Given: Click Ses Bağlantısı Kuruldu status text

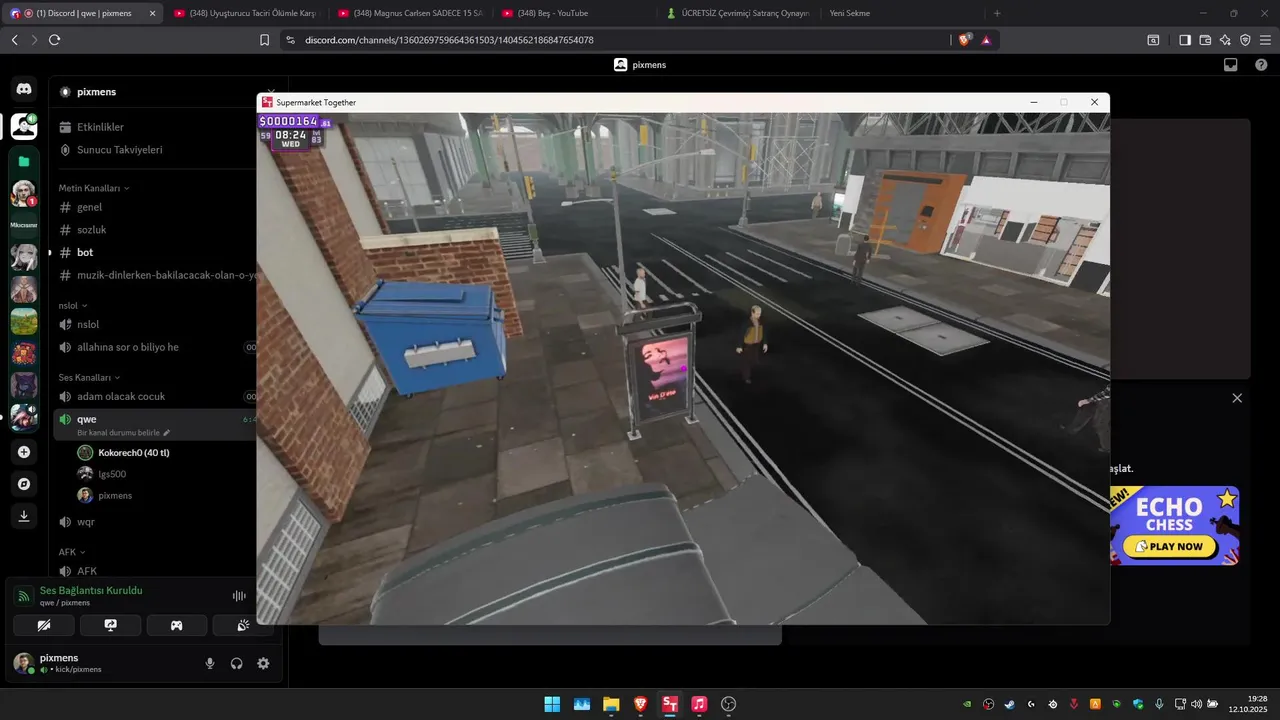Looking at the screenshot, I should [x=91, y=590].
